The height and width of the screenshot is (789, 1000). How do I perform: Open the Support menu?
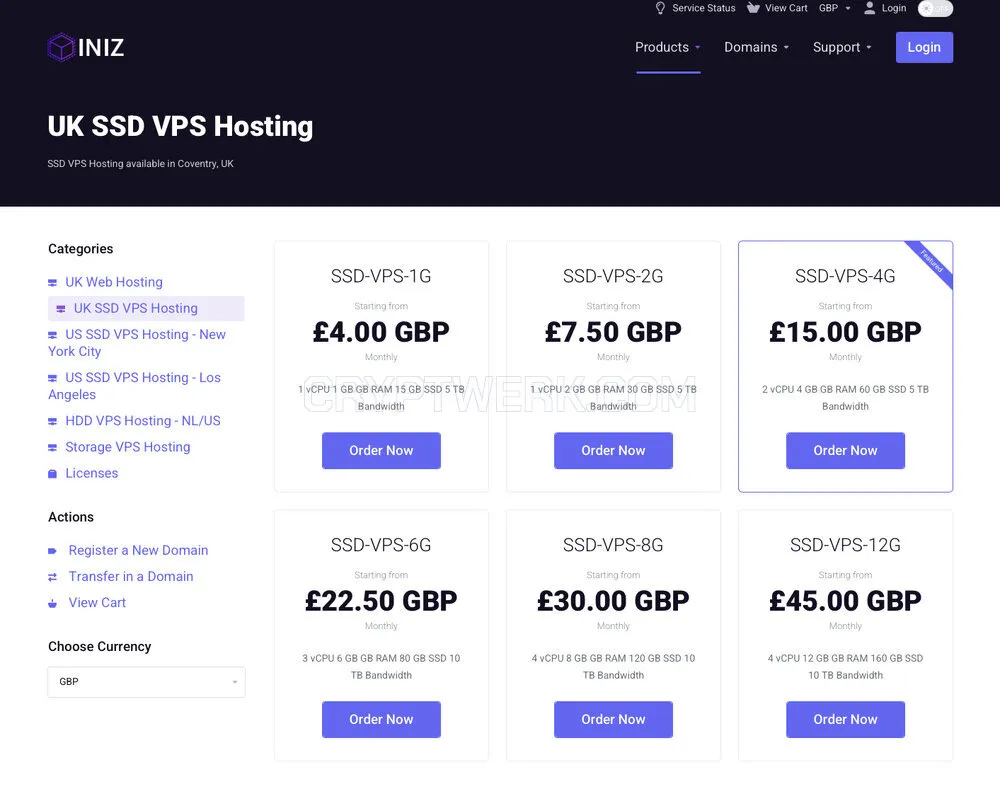pyautogui.click(x=842, y=47)
